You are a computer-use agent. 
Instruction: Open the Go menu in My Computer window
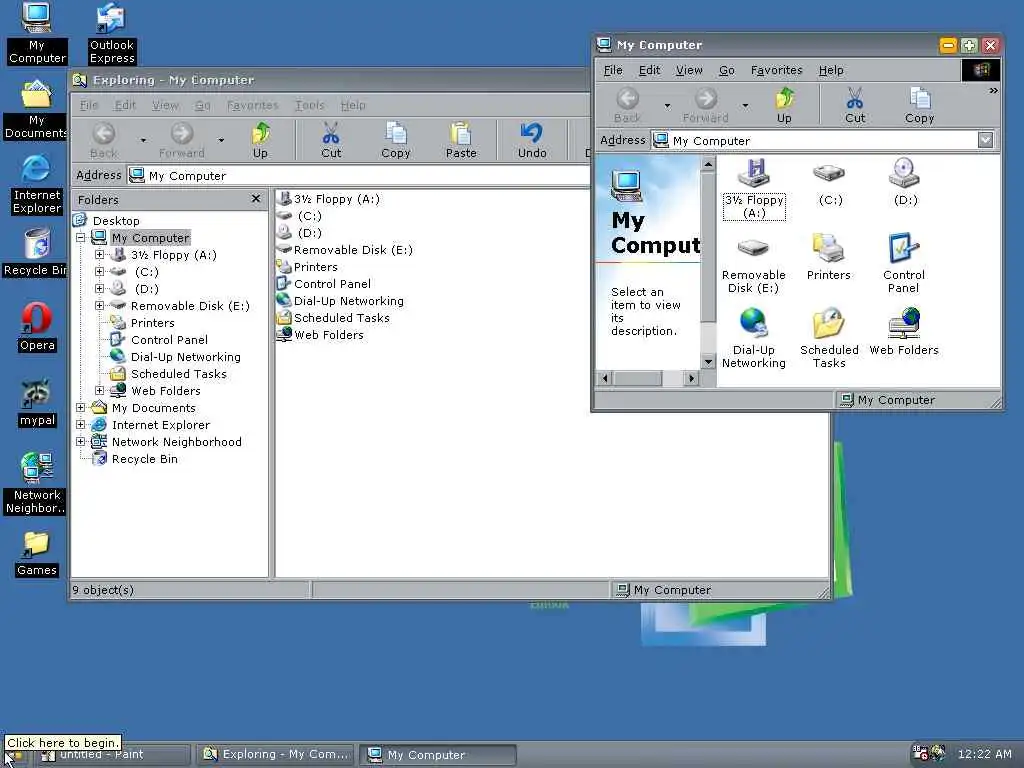tap(727, 70)
